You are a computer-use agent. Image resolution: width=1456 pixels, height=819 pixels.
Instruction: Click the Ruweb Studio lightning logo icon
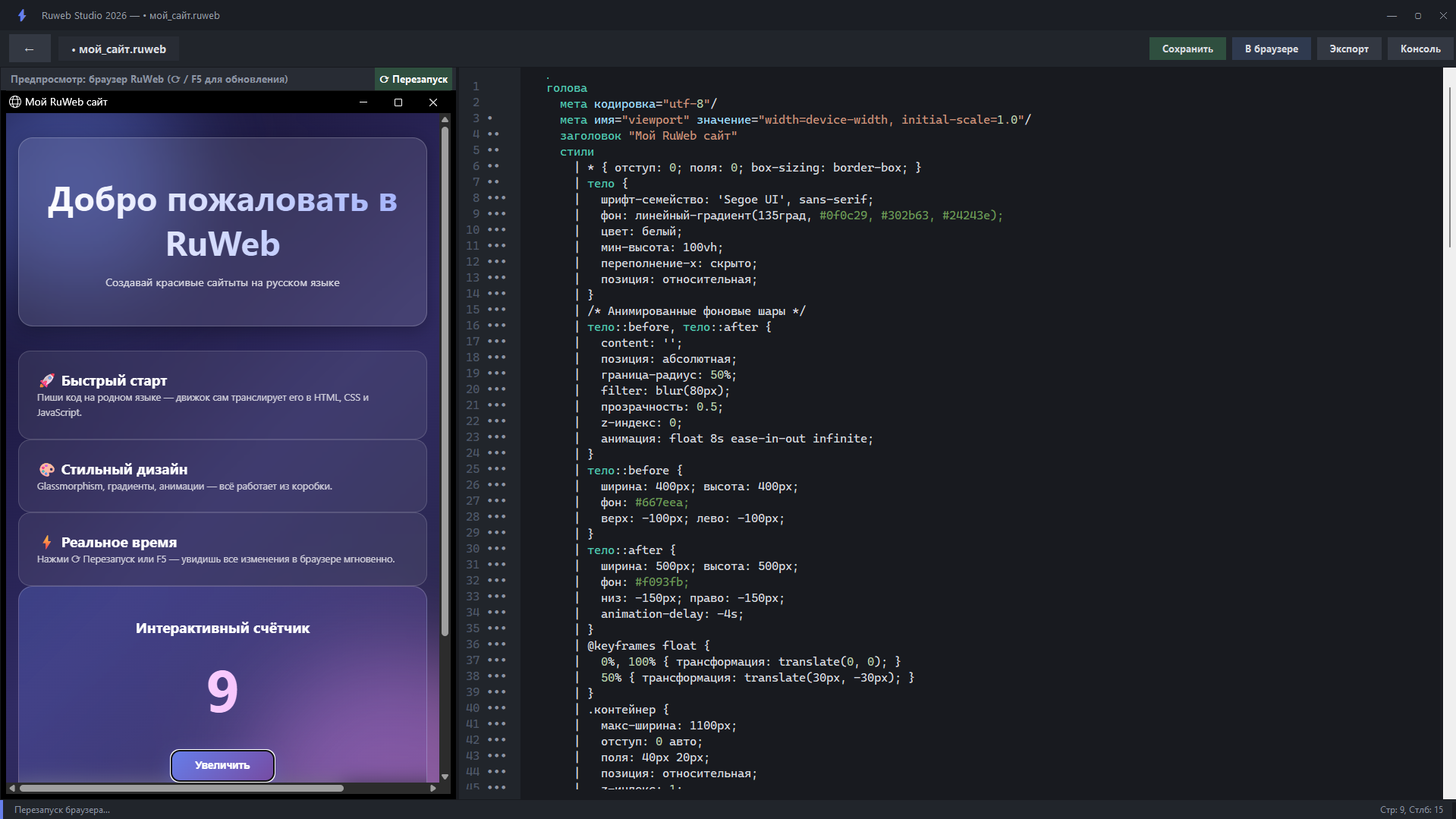pyautogui.click(x=22, y=15)
